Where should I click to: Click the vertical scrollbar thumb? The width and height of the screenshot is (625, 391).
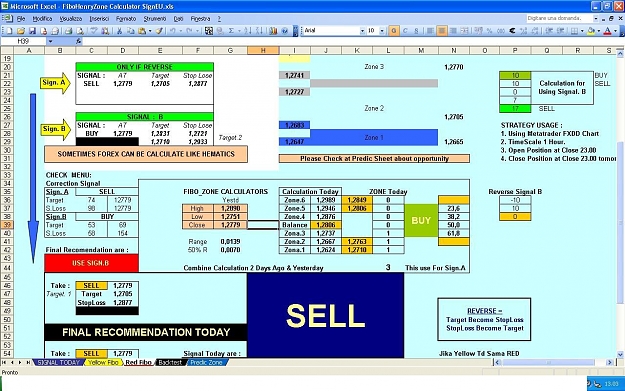tap(620, 222)
